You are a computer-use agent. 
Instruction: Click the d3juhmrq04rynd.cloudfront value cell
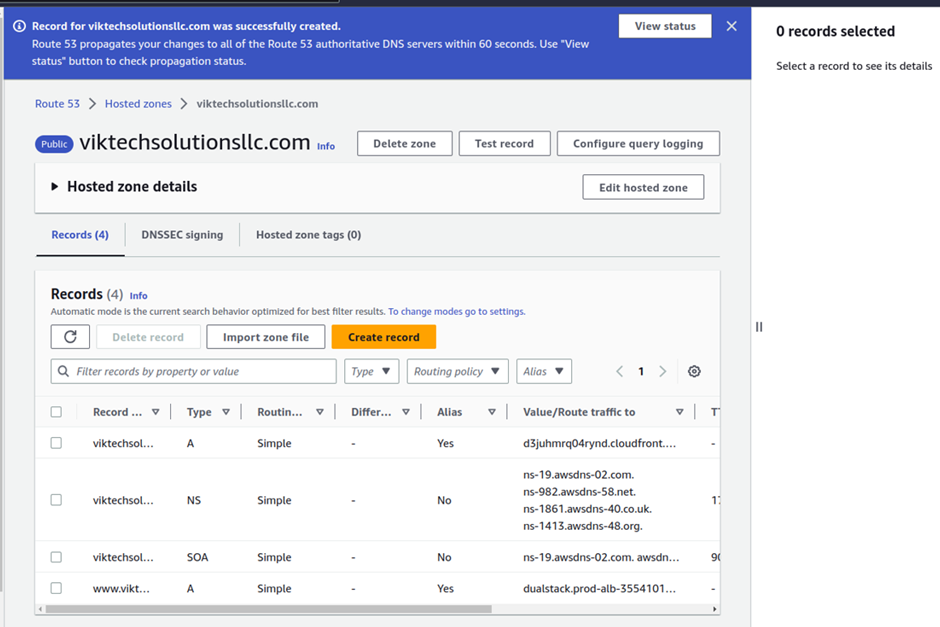point(599,443)
